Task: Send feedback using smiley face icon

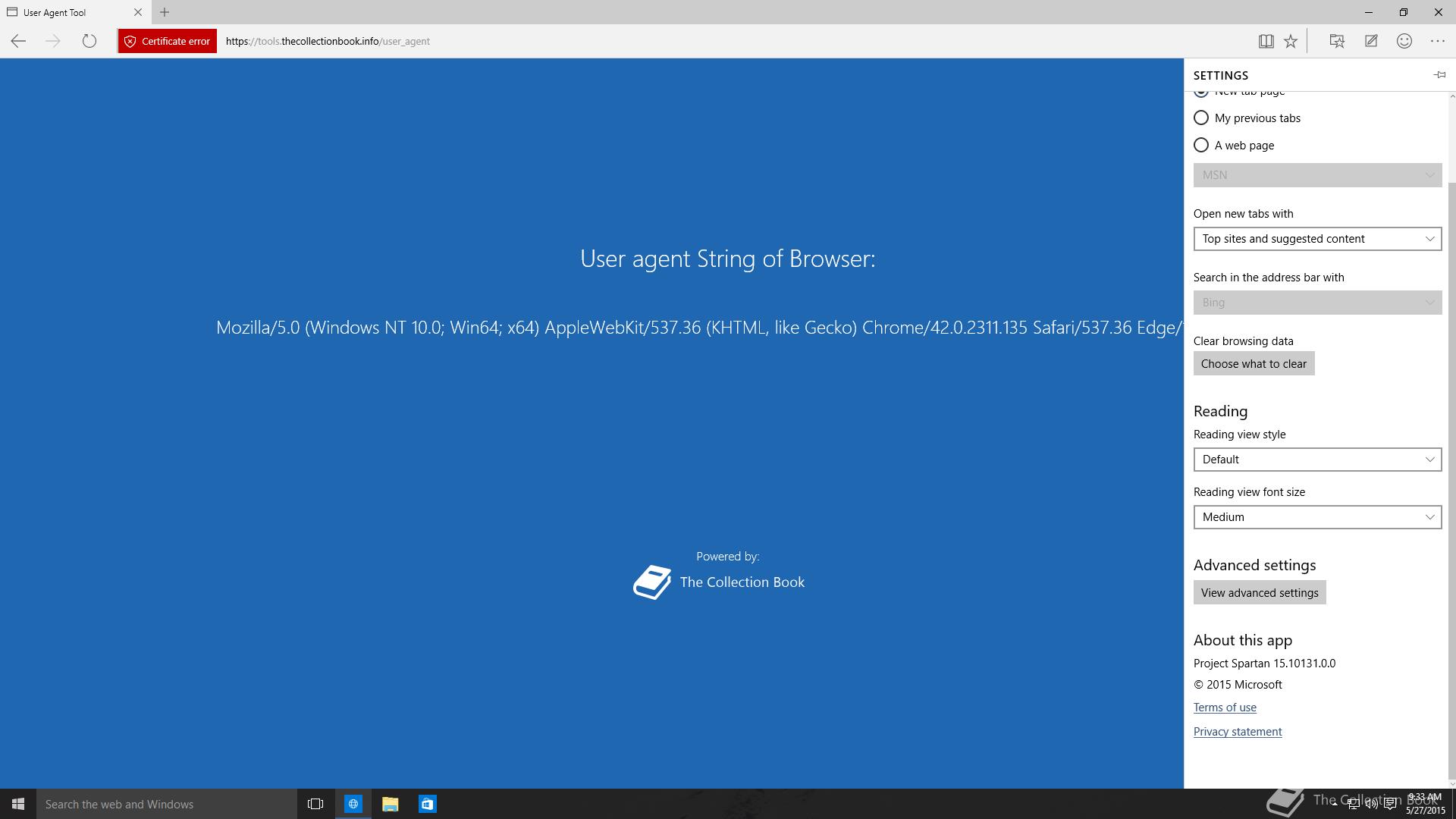Action: coord(1404,41)
